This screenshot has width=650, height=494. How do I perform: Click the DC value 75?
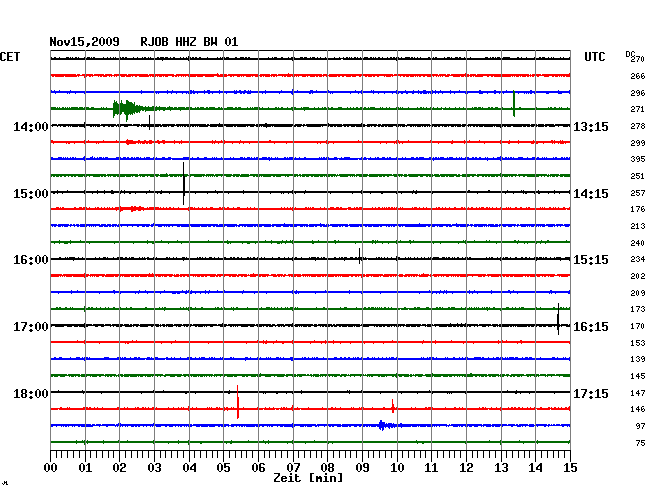pos(640,443)
